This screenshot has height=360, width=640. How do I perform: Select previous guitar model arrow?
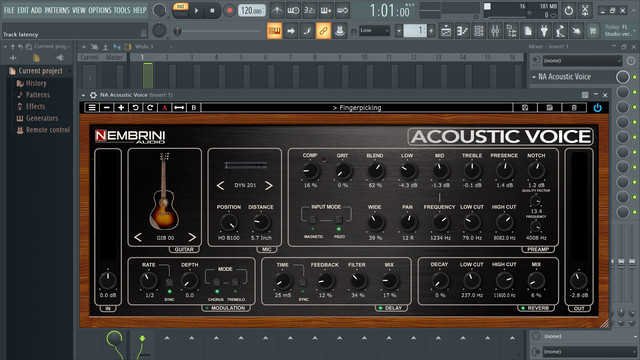click(x=138, y=238)
